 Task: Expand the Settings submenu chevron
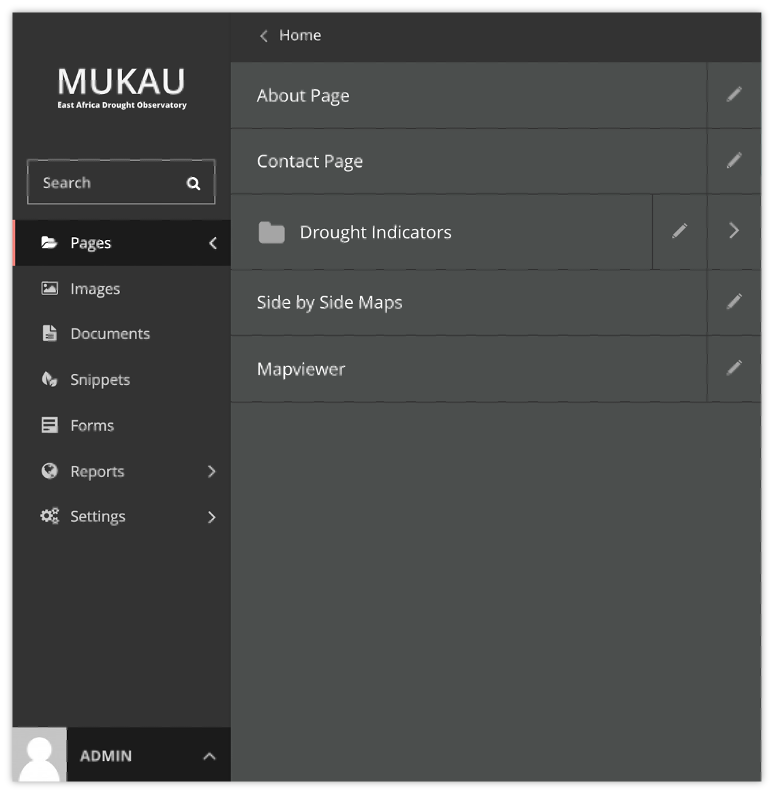(x=212, y=517)
